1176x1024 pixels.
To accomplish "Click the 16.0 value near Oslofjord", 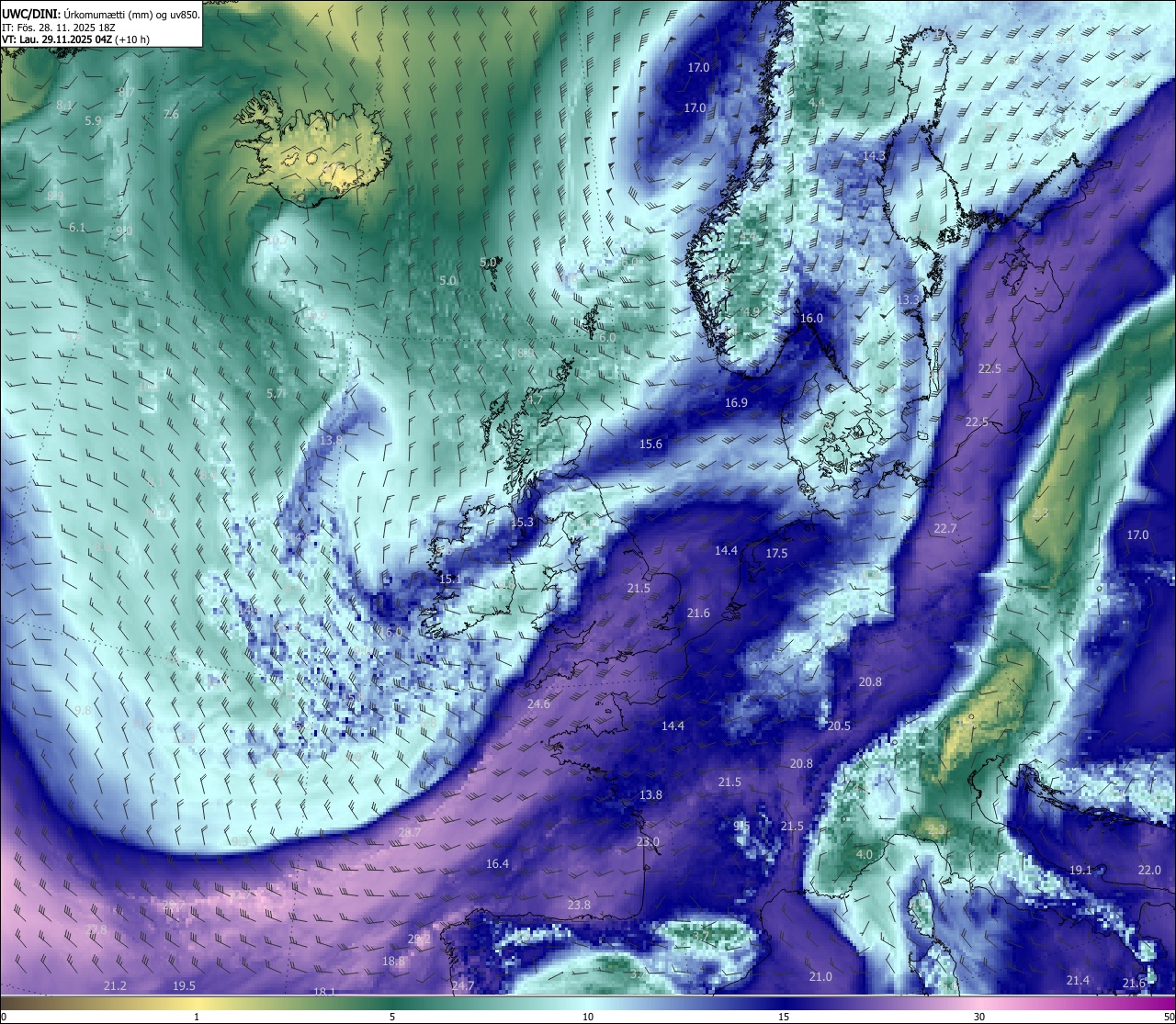I will pyautogui.click(x=811, y=319).
